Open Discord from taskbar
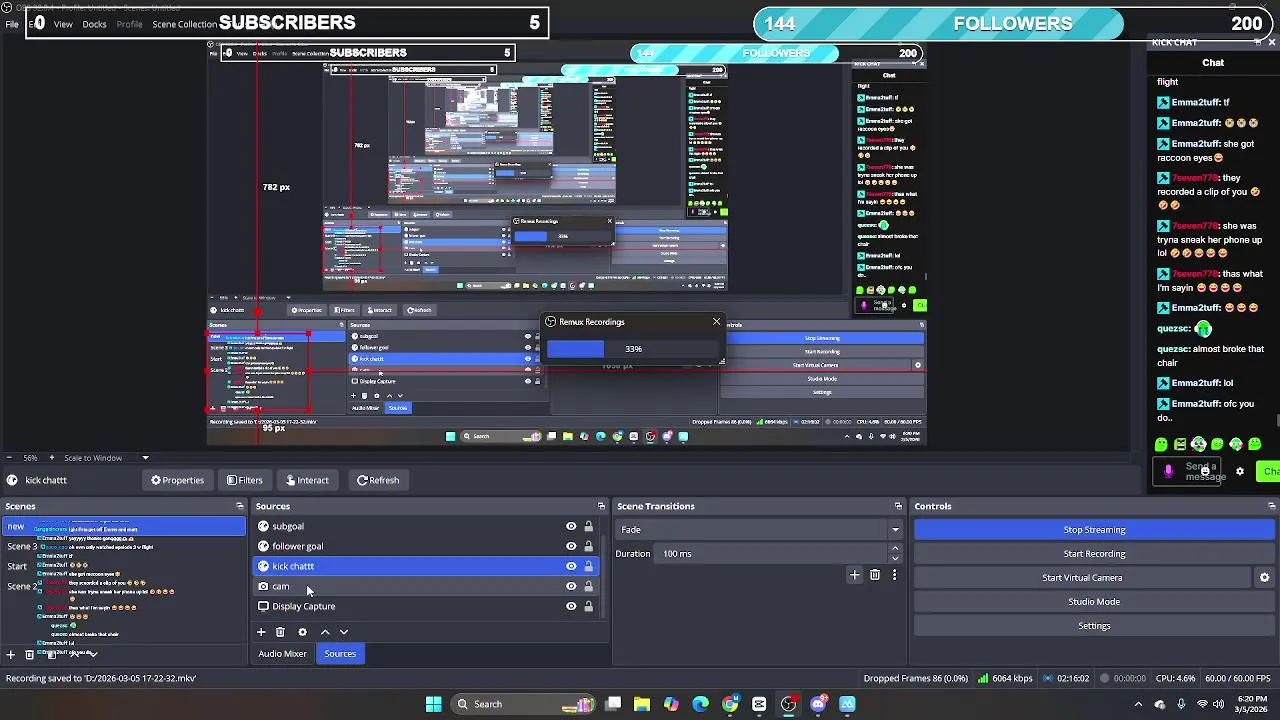 click(x=818, y=704)
